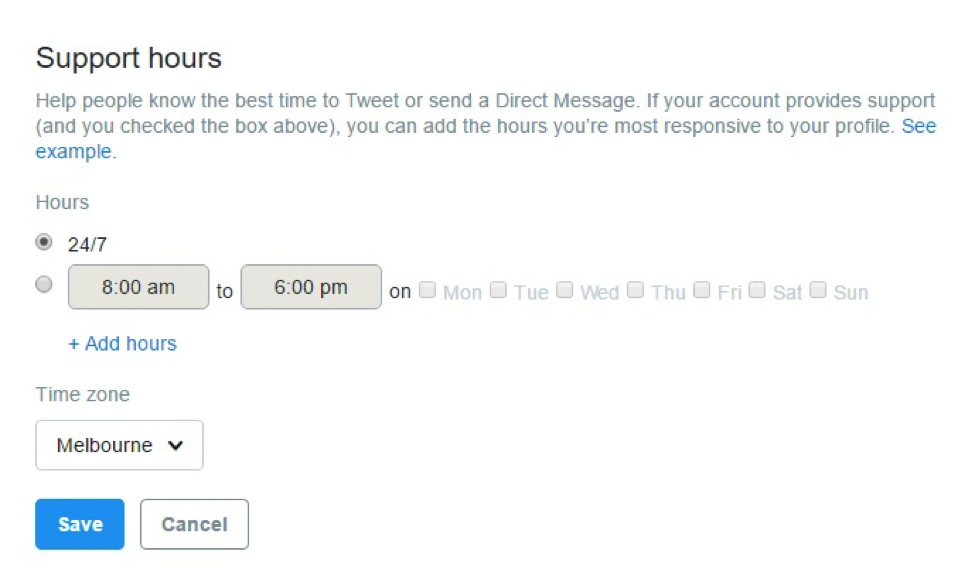Enable the Wed checkbox
The width and height of the screenshot is (975, 571).
[x=565, y=290]
